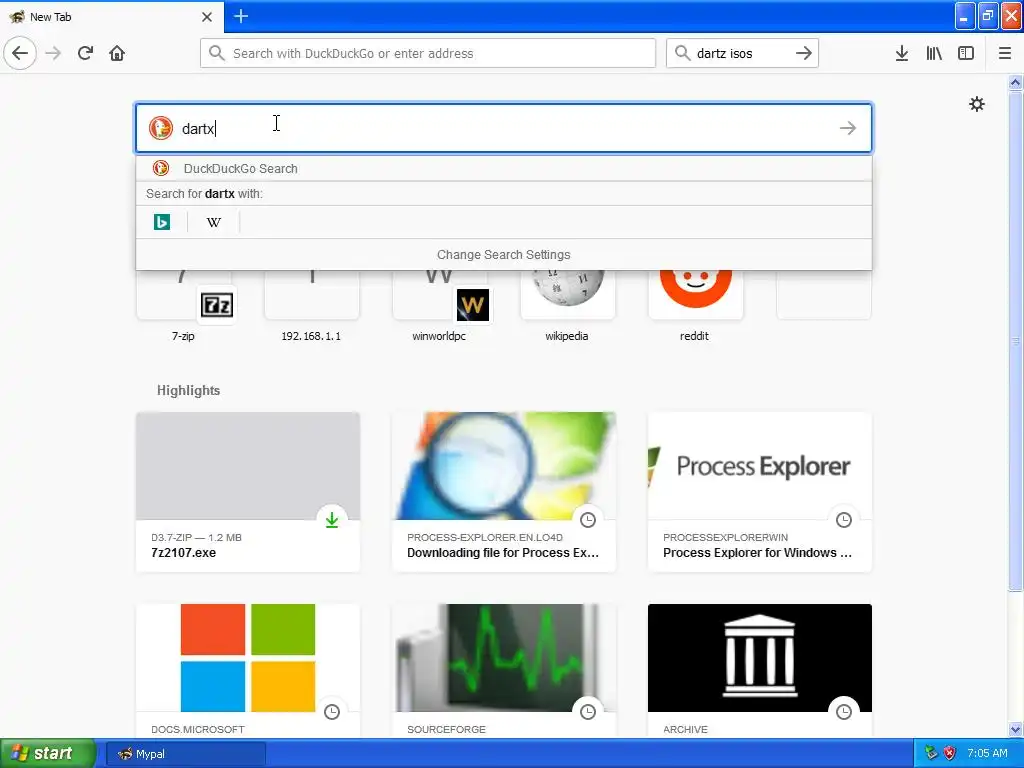Open the DOCS.MICROSOFT highlight card
The width and height of the screenshot is (1024, 768).
tap(248, 671)
